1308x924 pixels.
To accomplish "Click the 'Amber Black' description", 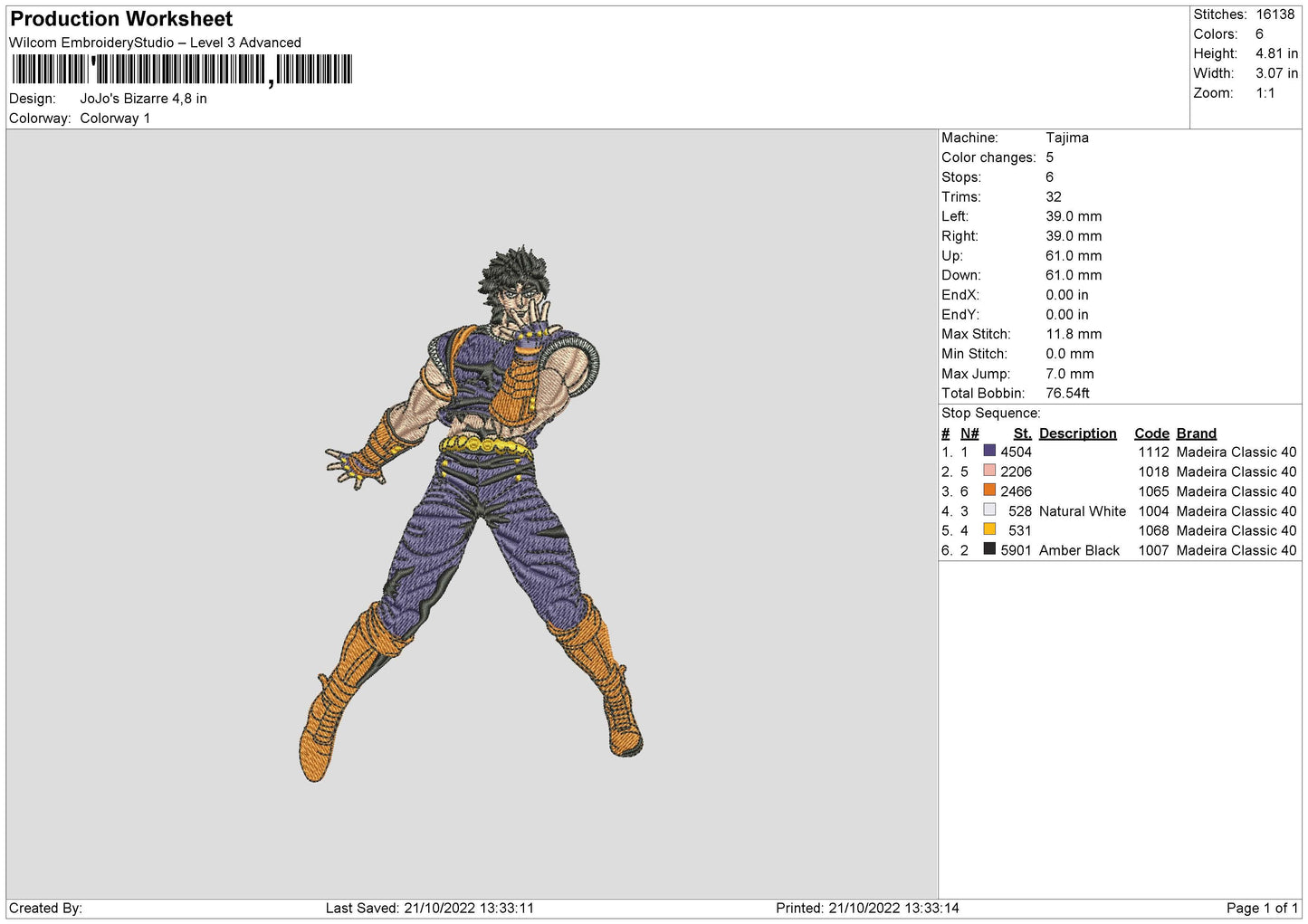I will tap(1080, 550).
